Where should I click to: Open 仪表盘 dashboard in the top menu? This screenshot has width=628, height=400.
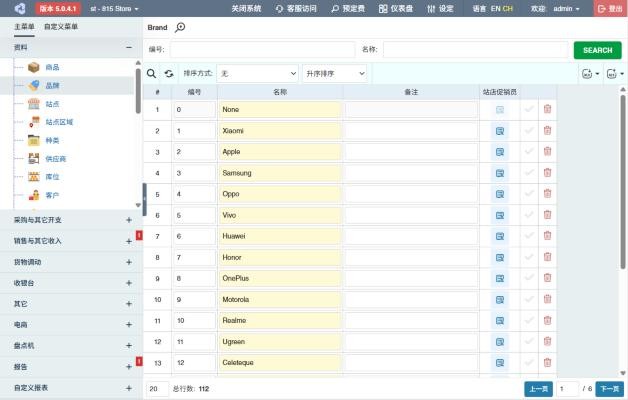(396, 8)
